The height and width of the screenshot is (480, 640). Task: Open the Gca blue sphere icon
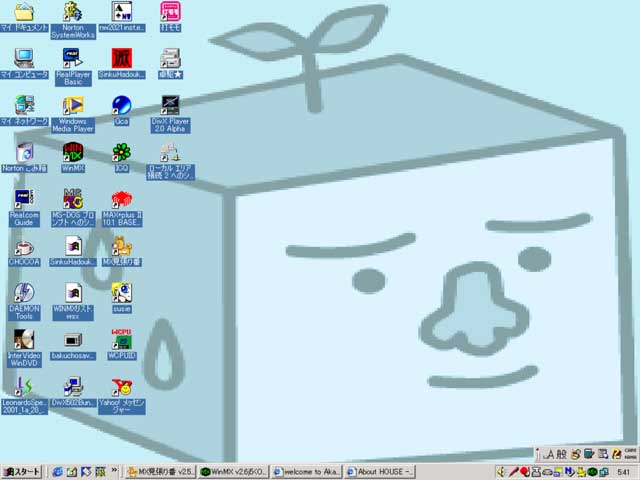pyautogui.click(x=121, y=105)
